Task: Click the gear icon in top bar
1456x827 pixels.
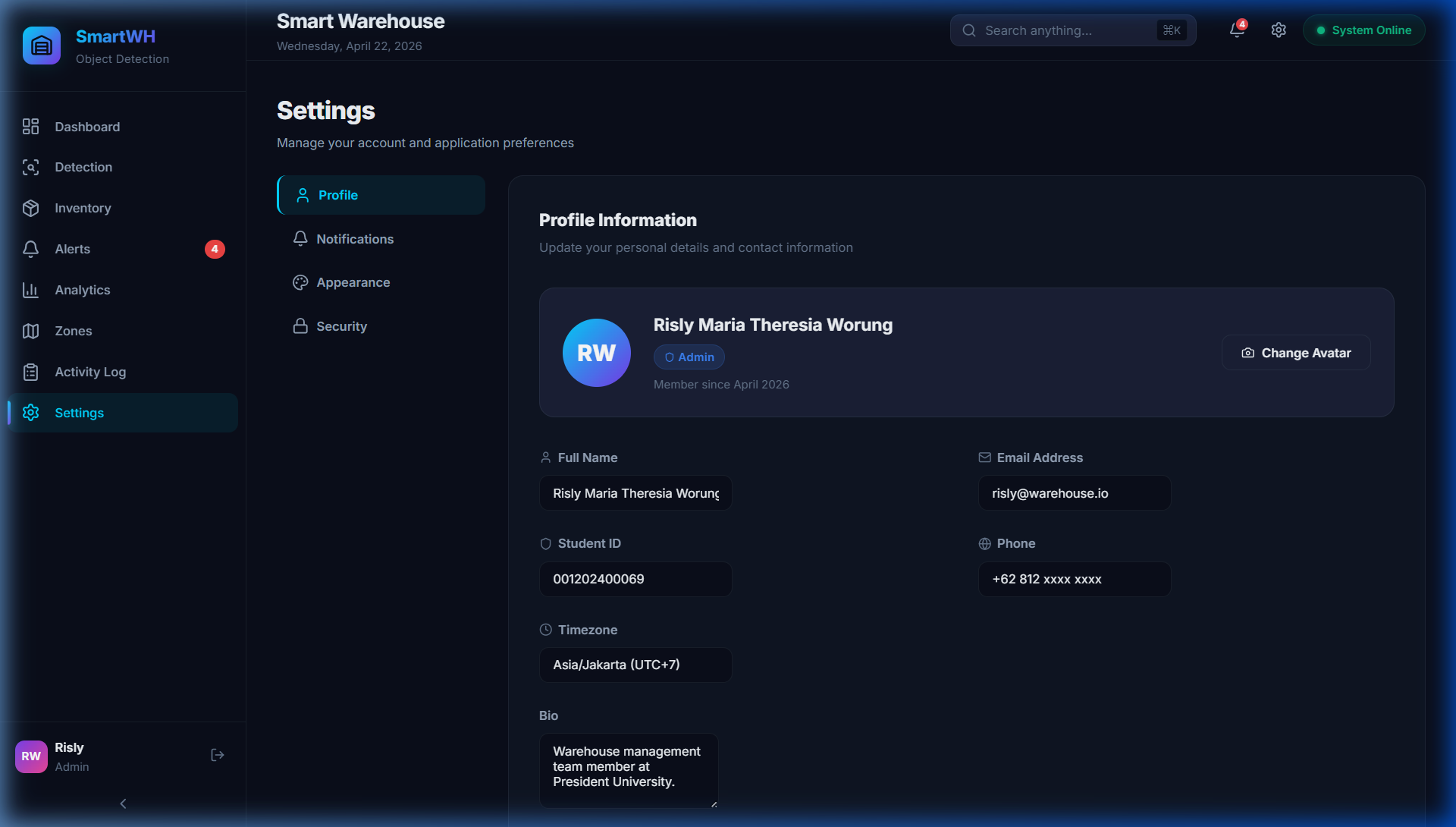Action: pos(1279,30)
